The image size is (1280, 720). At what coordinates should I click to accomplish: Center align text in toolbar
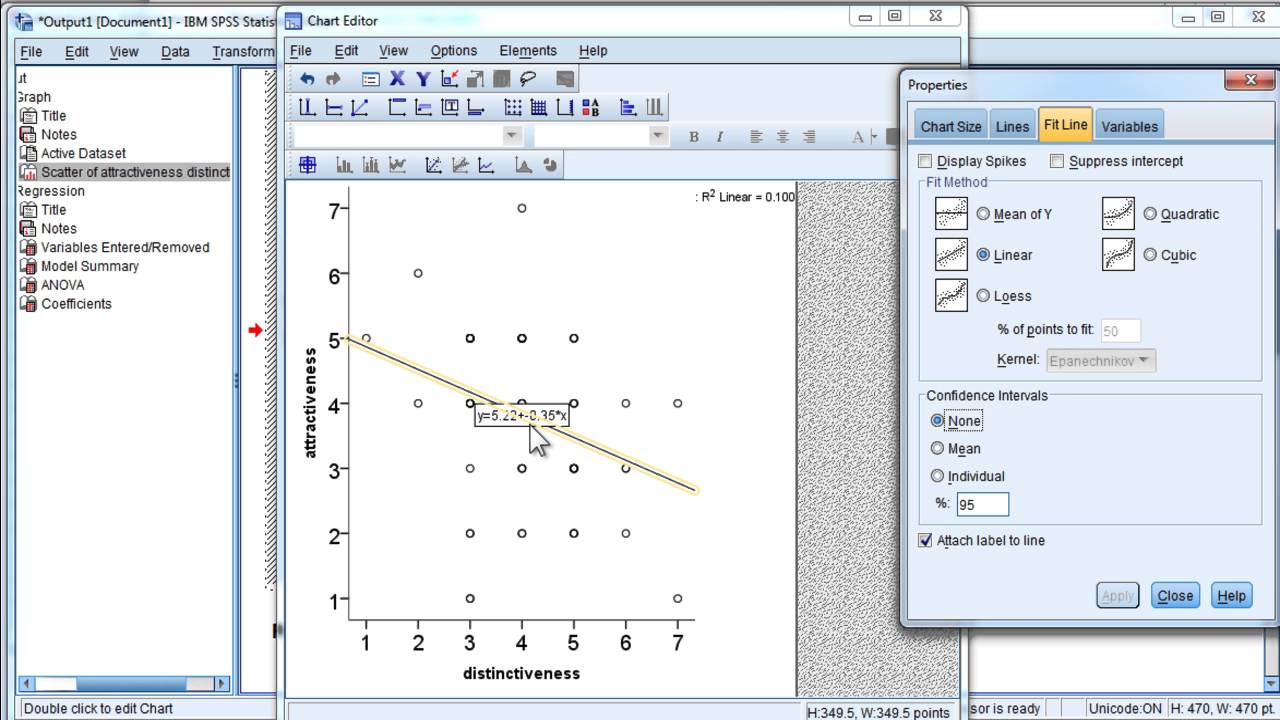pos(782,136)
